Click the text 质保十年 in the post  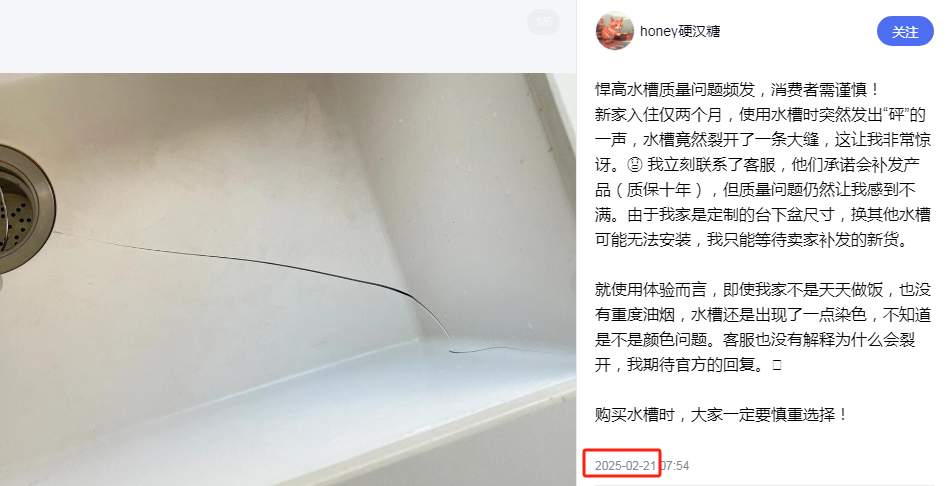click(658, 190)
